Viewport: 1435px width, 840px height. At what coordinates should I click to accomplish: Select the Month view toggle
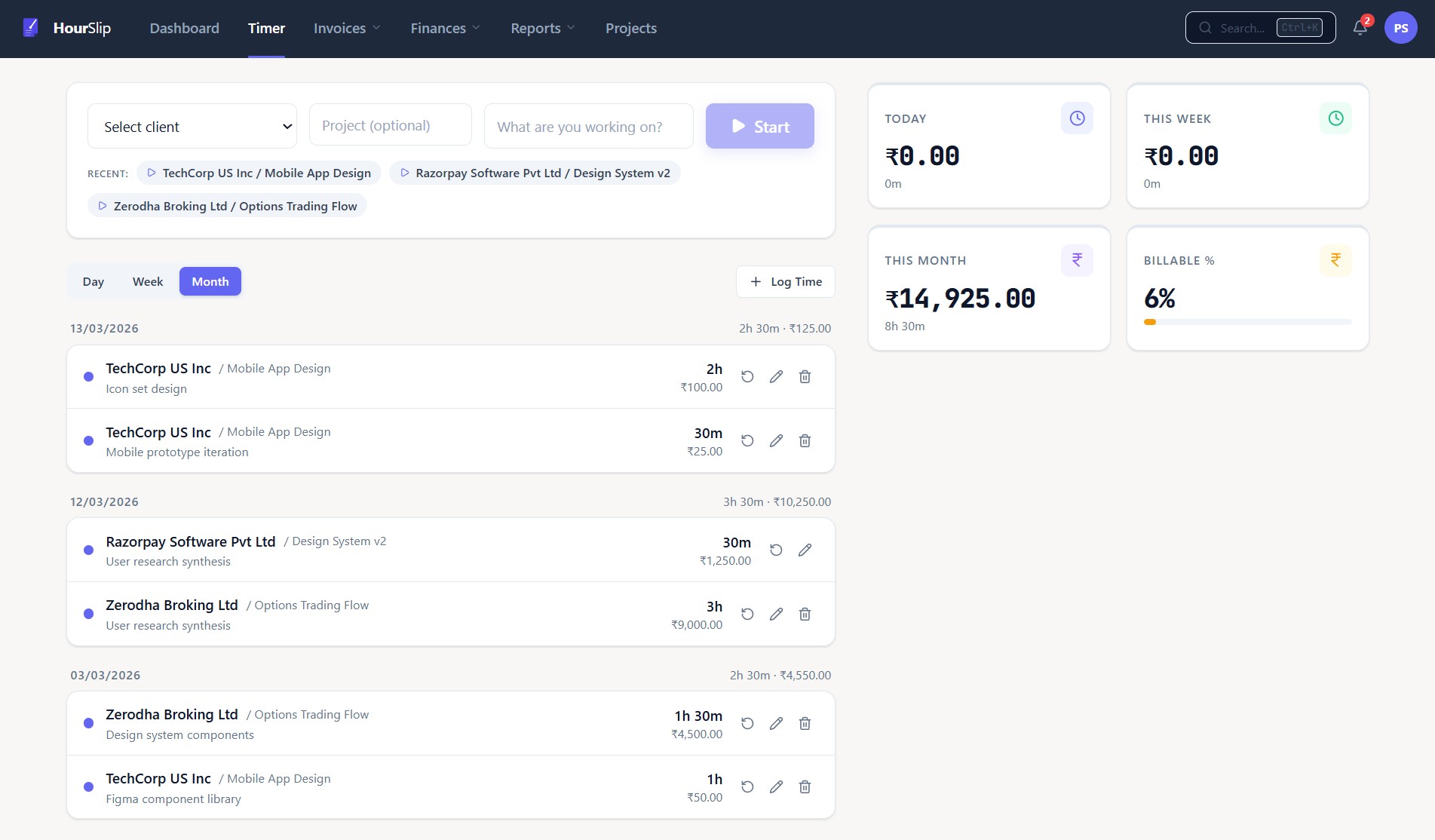click(x=210, y=281)
